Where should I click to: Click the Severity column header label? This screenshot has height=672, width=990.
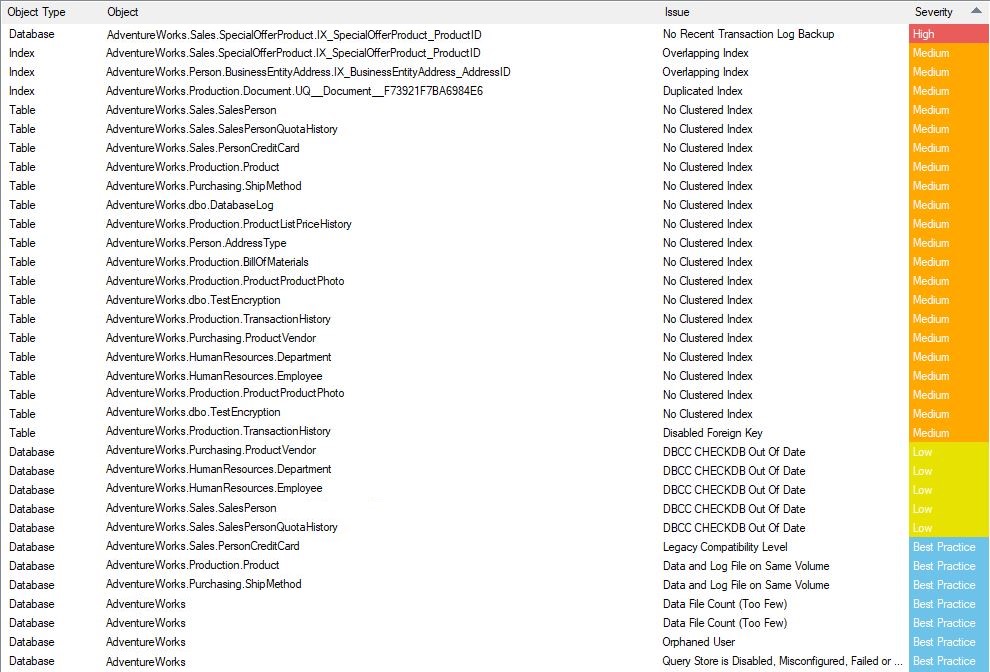point(933,12)
